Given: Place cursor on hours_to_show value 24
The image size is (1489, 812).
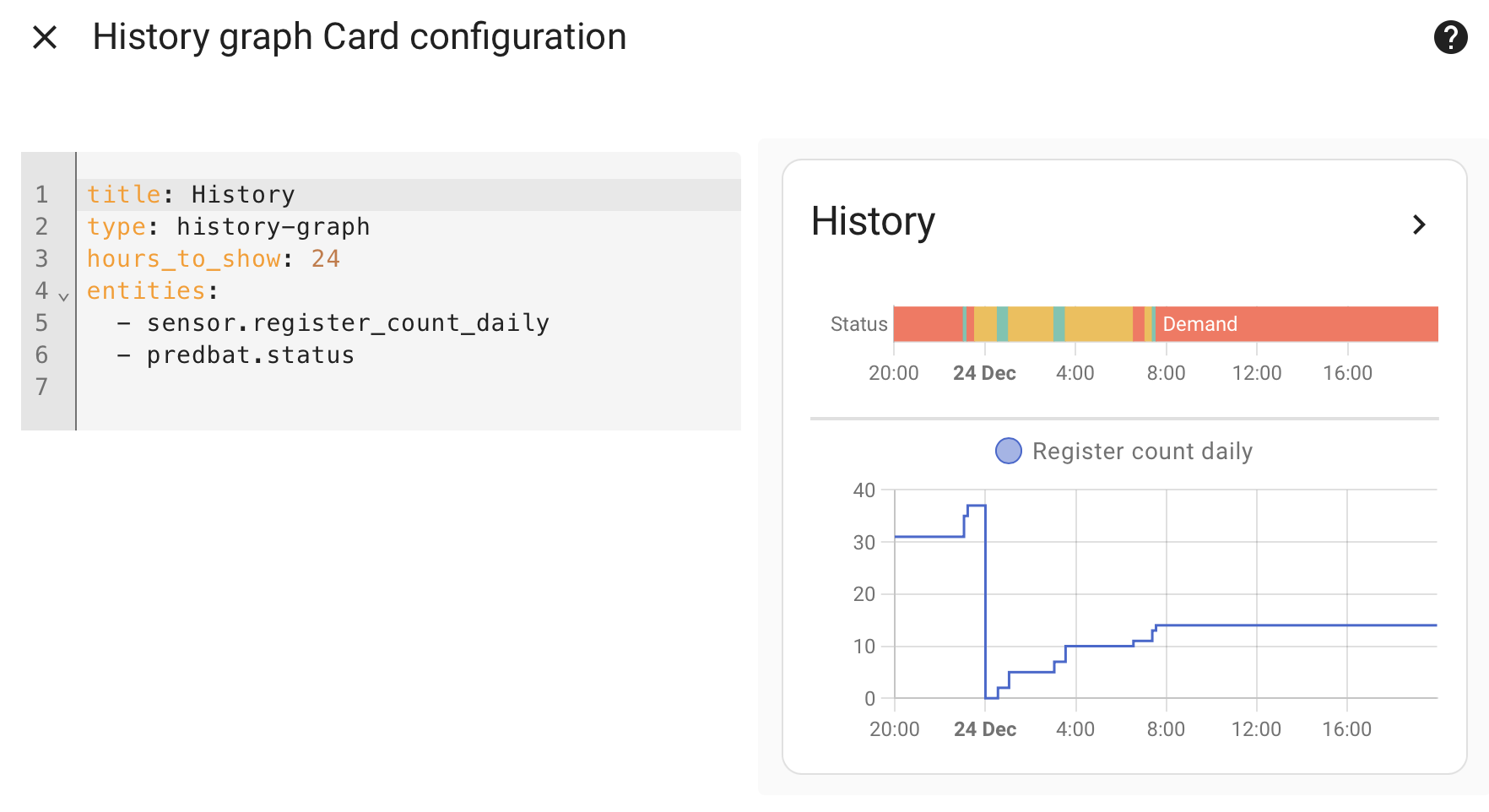Looking at the screenshot, I should [326, 258].
